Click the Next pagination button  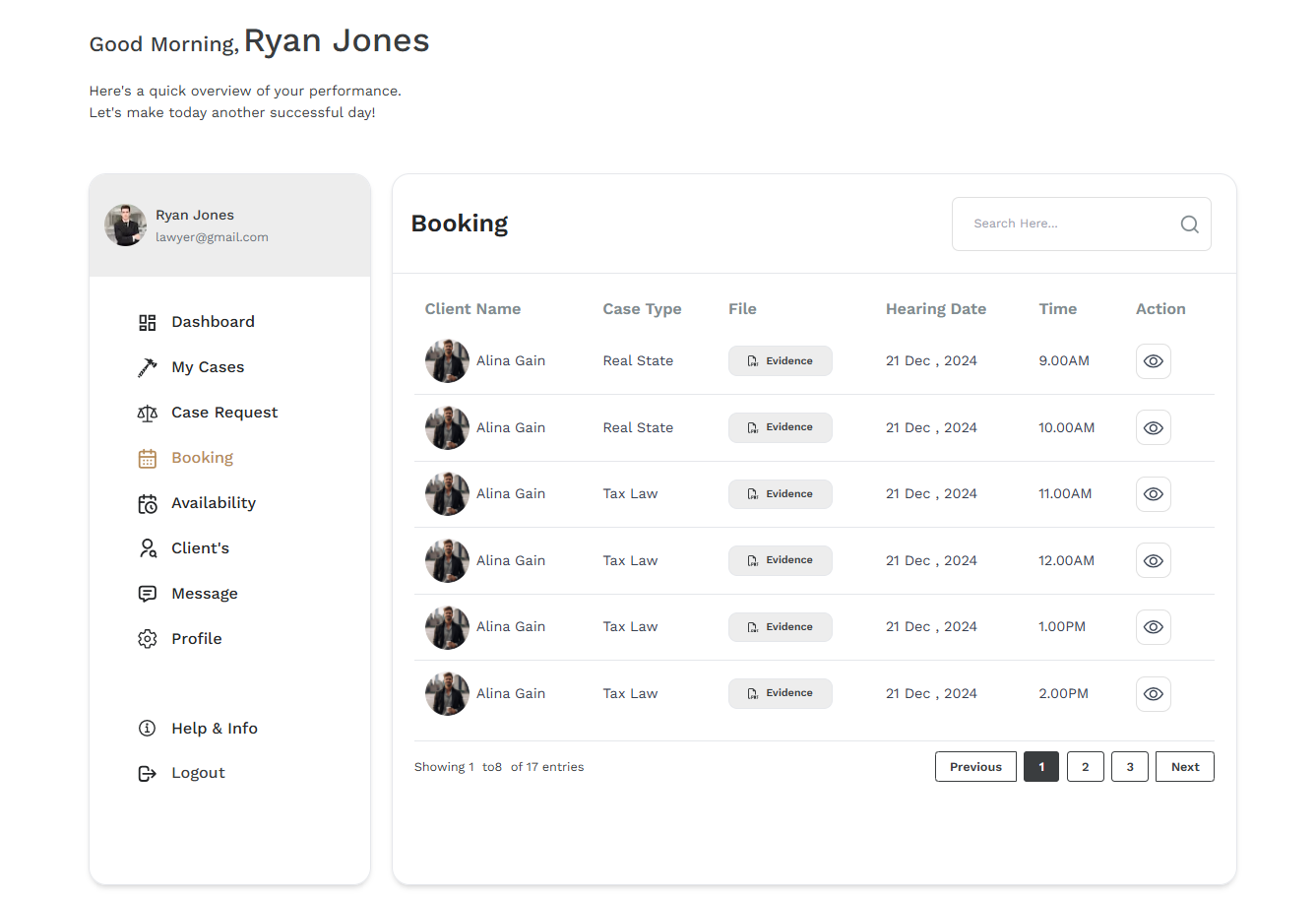point(1185,767)
